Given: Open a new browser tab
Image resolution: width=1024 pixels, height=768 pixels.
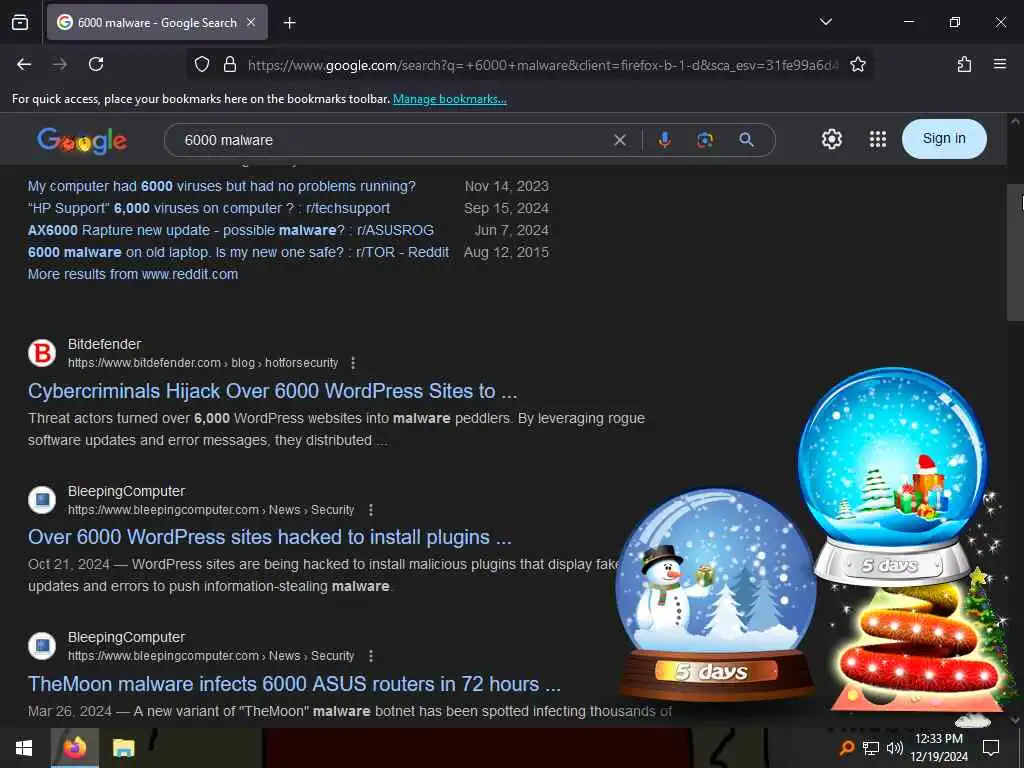Looking at the screenshot, I should (x=289, y=23).
